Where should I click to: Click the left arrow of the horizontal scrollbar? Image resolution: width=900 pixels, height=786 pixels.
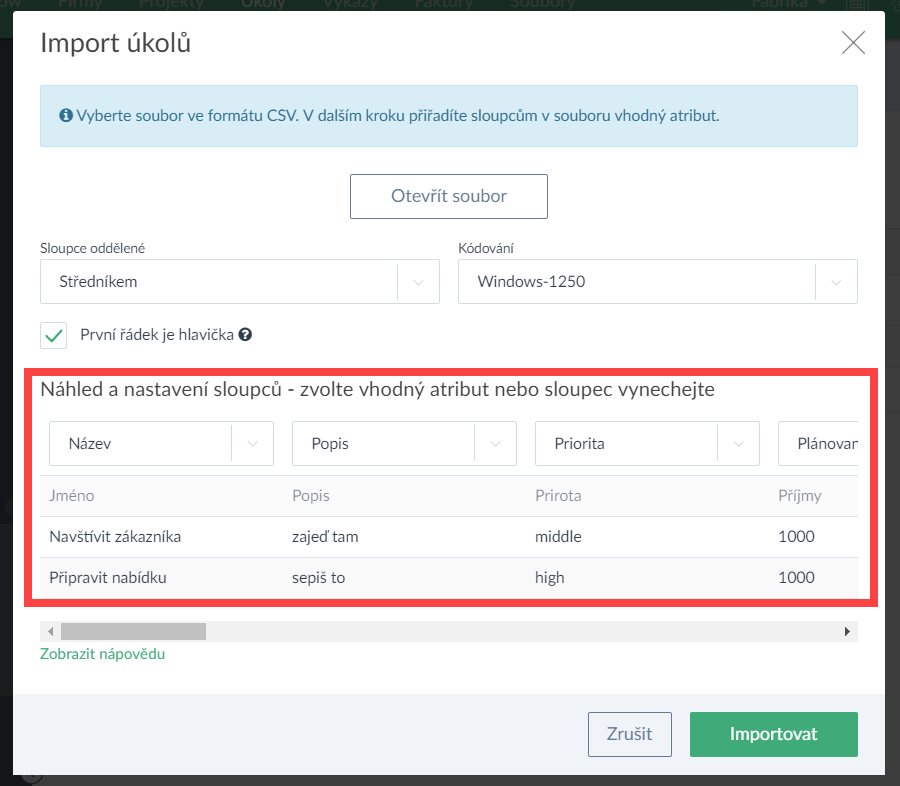[x=48, y=631]
